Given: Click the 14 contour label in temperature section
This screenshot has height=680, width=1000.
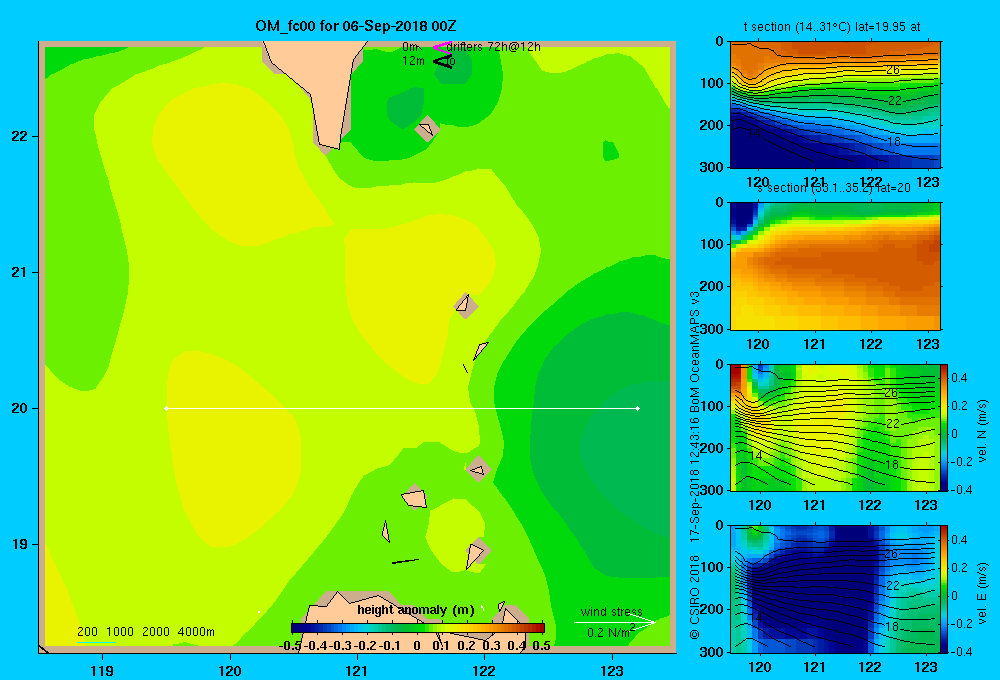Looking at the screenshot, I should tap(754, 133).
